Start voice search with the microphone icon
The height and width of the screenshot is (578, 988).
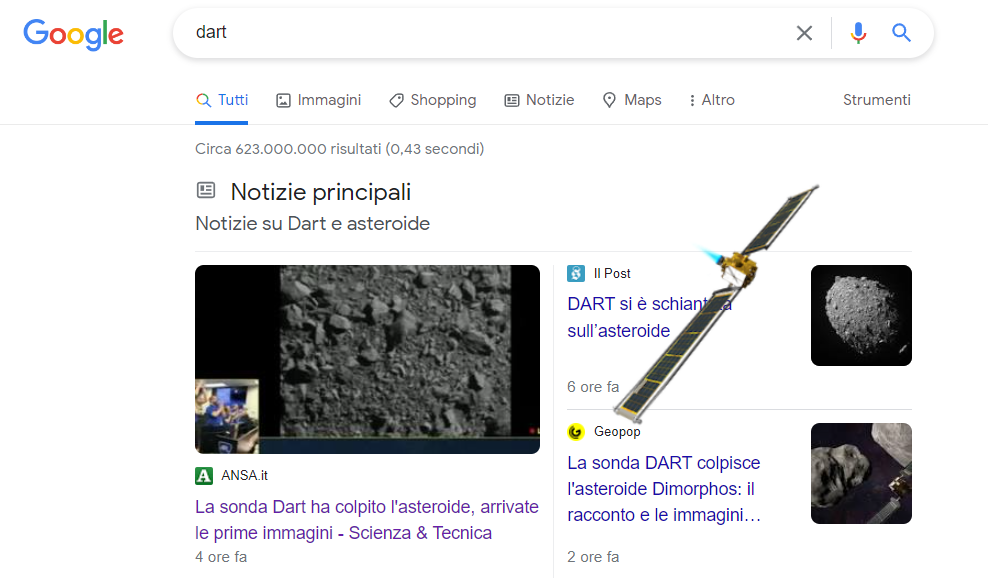click(858, 33)
